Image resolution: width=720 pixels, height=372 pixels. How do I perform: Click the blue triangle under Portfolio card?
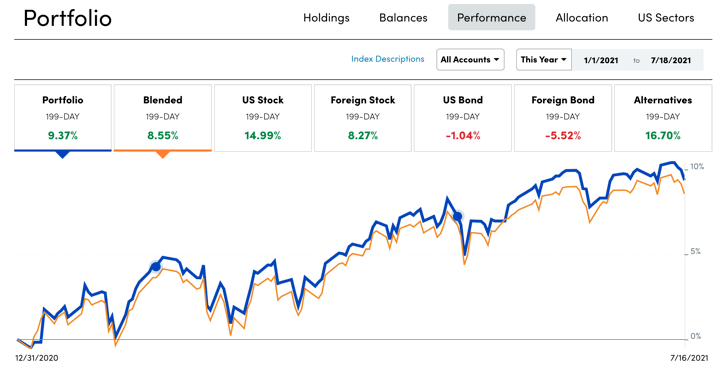coord(63,155)
